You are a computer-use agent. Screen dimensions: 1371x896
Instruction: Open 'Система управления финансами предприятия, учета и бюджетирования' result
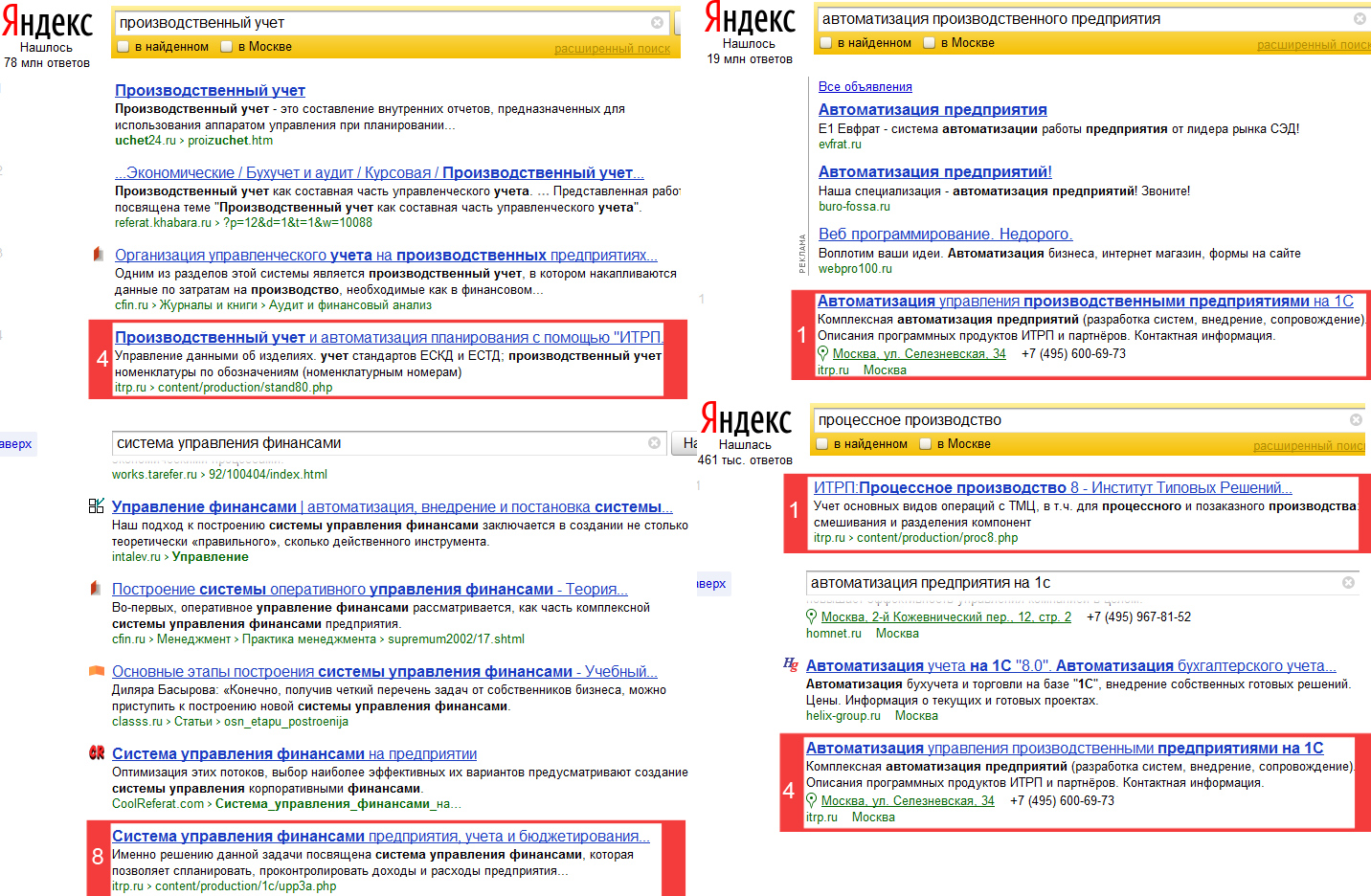pos(381,836)
